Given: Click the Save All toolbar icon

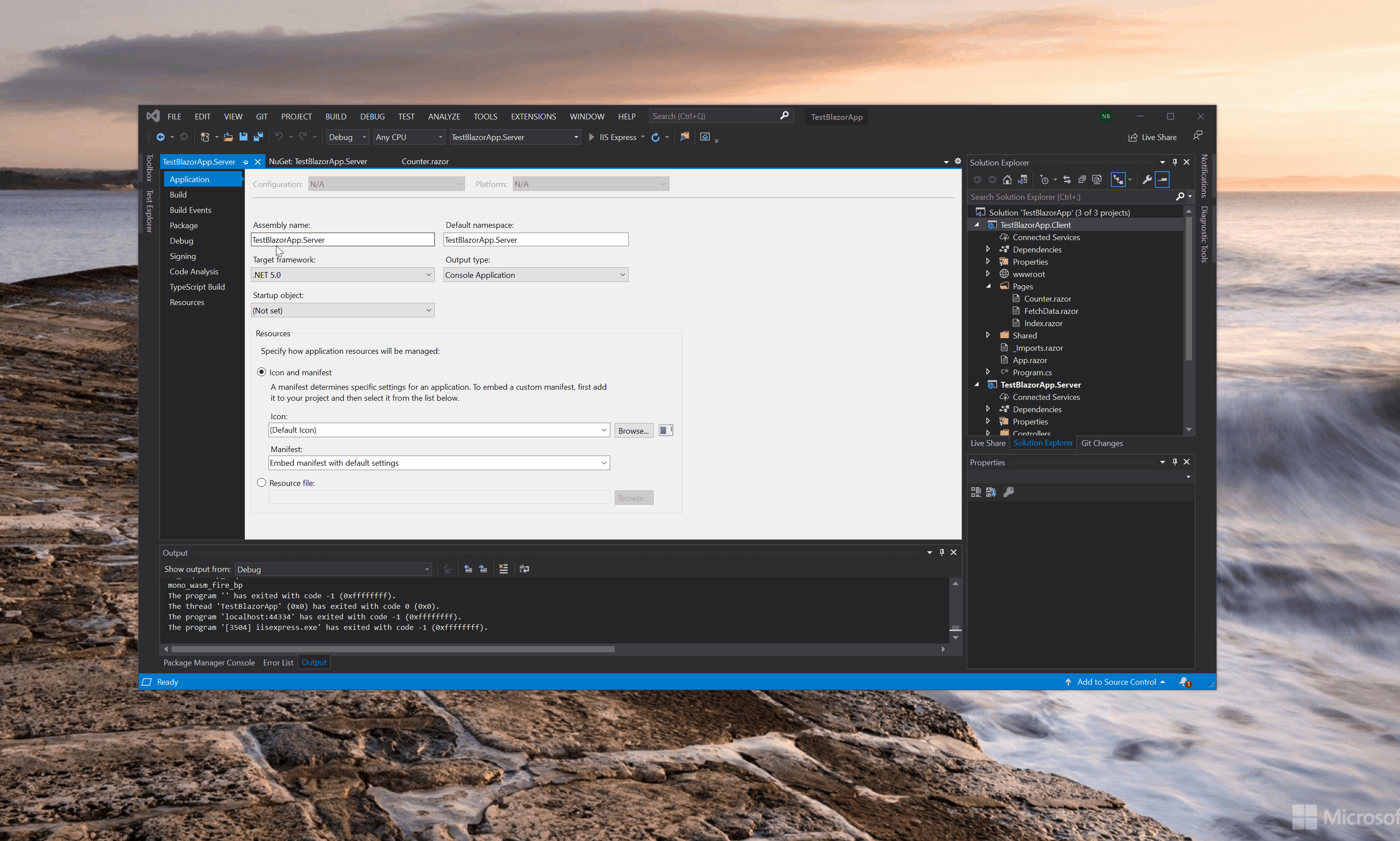Looking at the screenshot, I should click(x=258, y=137).
